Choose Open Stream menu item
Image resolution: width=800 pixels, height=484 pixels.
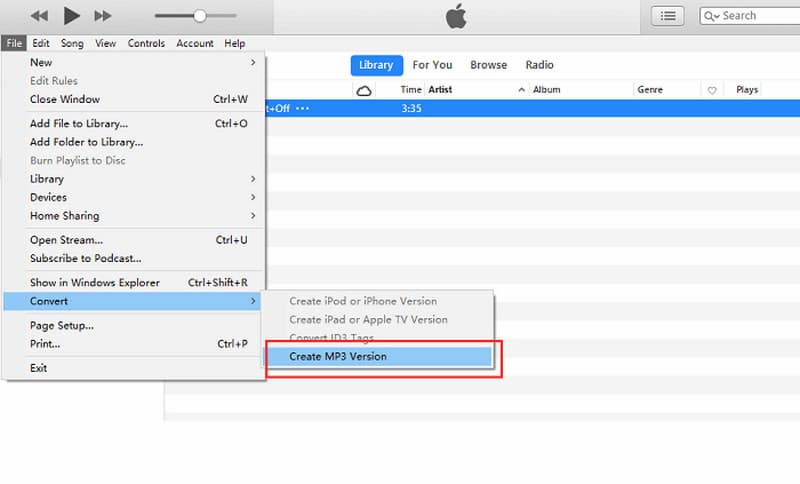coord(134,240)
